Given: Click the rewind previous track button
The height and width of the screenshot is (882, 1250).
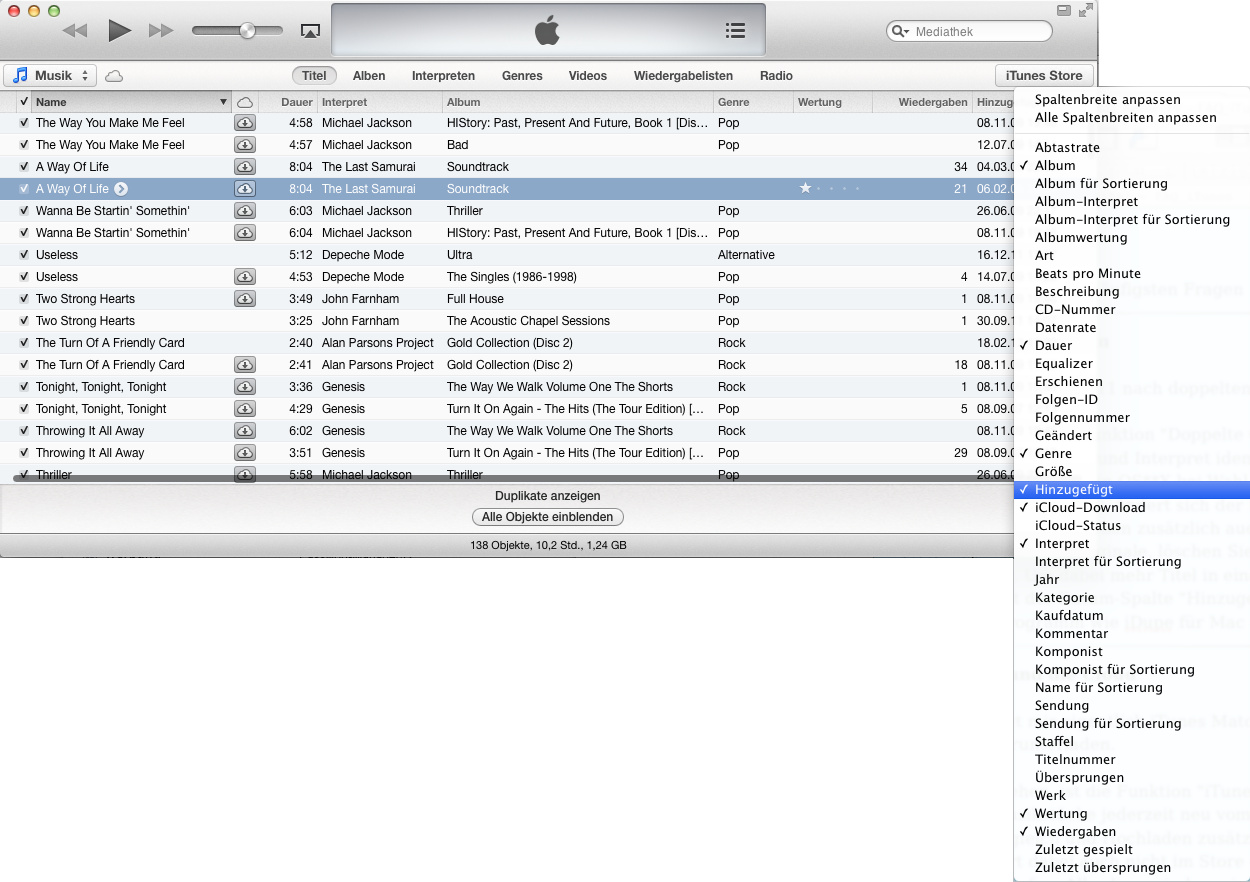Looking at the screenshot, I should [x=75, y=31].
